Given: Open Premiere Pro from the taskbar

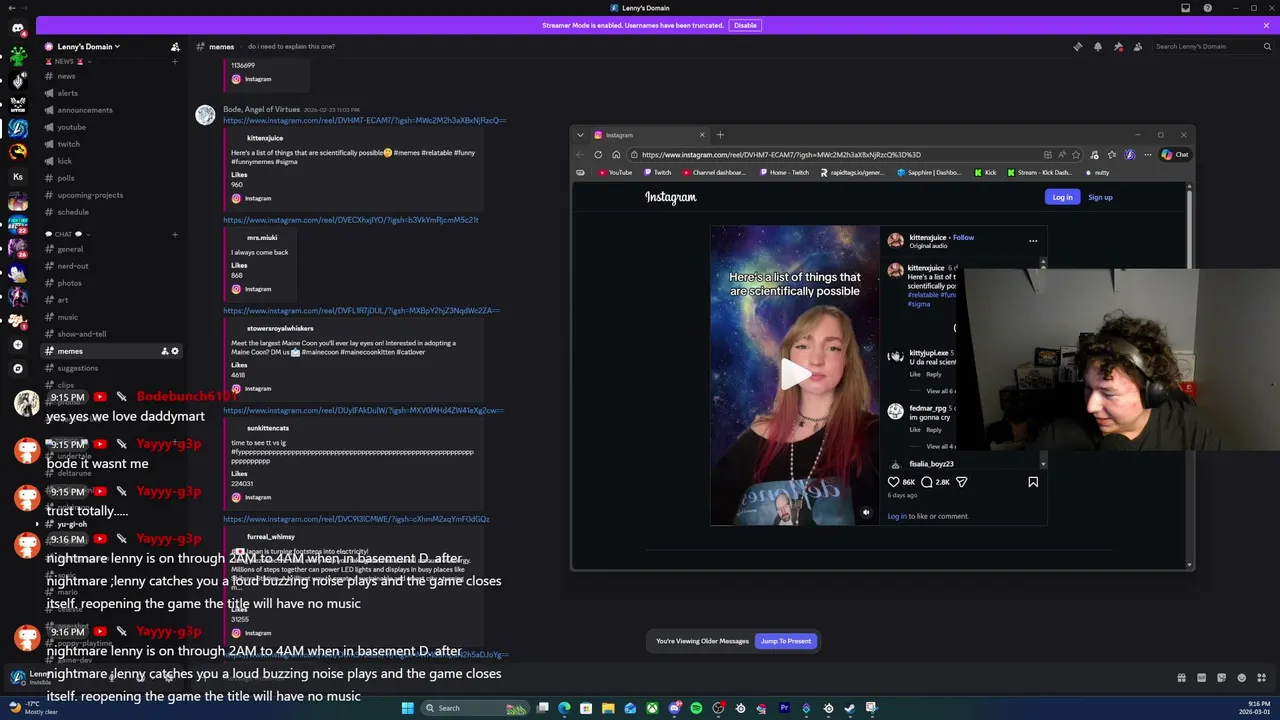Looking at the screenshot, I should (x=784, y=708).
